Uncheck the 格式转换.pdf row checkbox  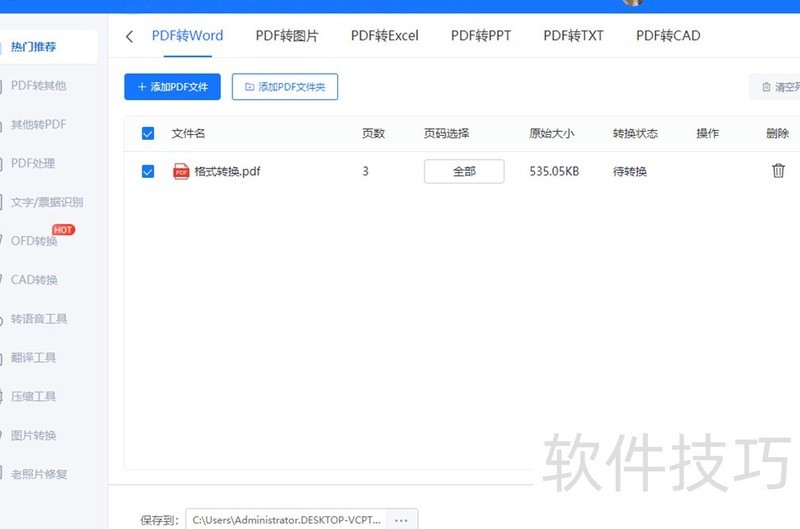point(148,171)
